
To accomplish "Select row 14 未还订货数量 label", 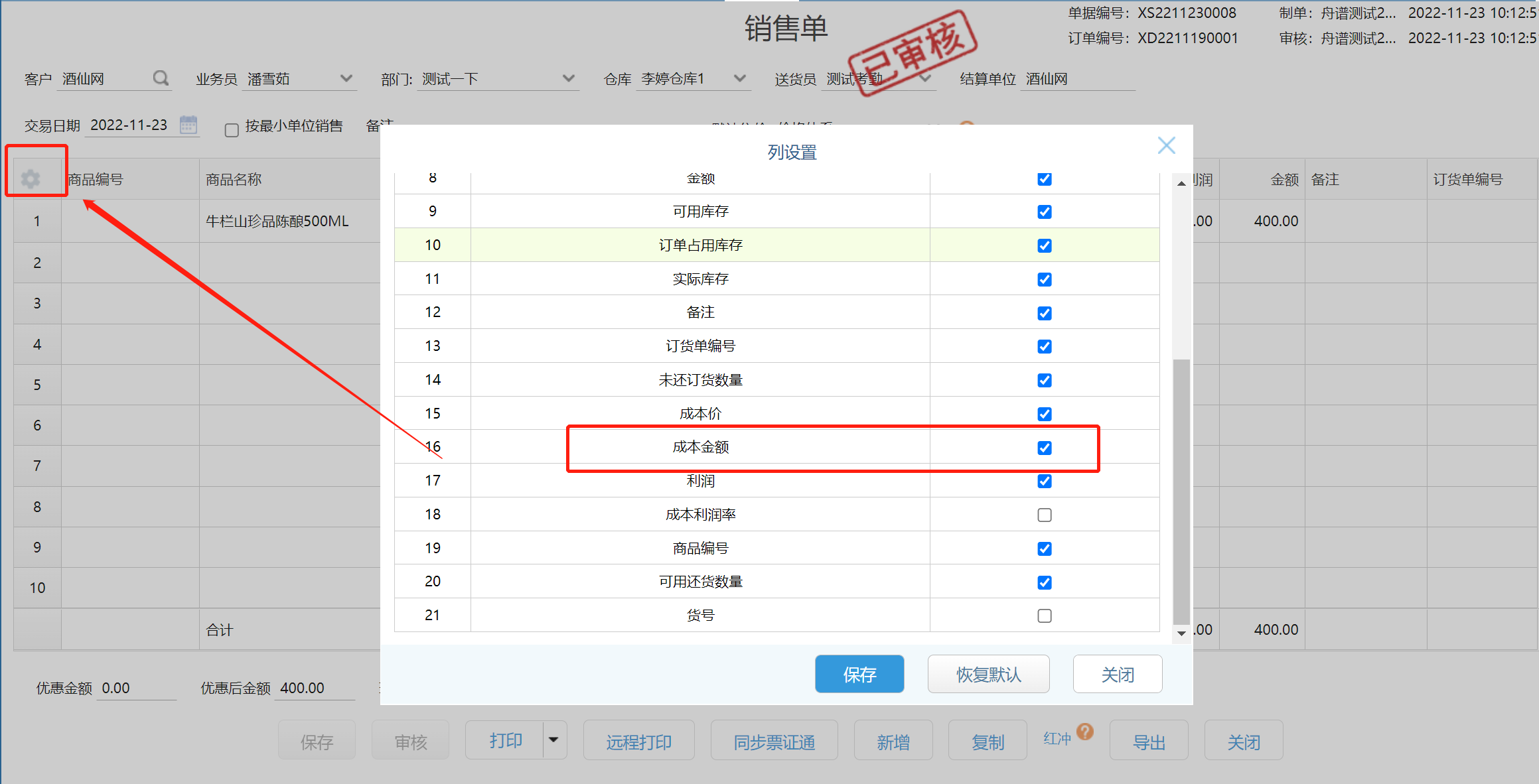I will 700,380.
